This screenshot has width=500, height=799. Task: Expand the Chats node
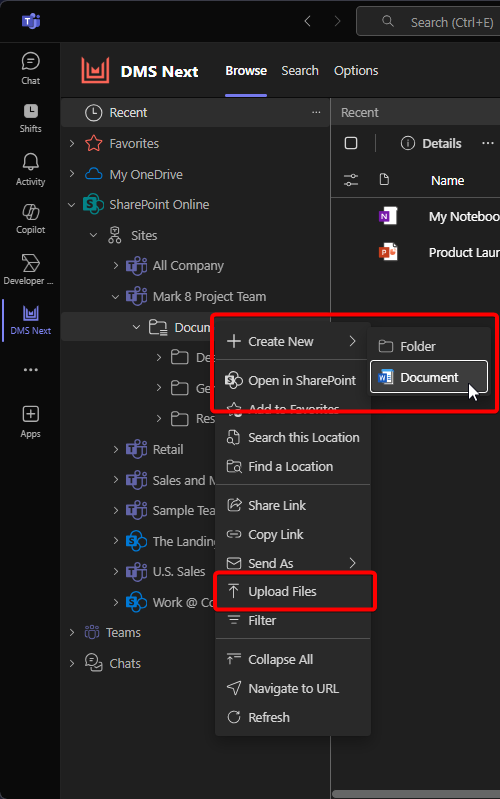coord(72,663)
